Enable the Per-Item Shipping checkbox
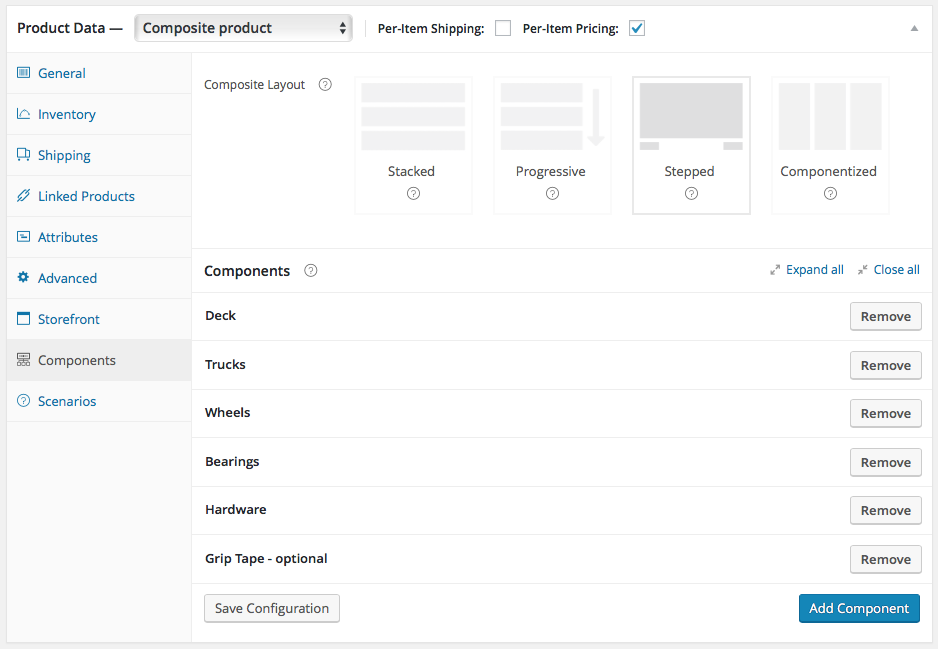 coord(503,28)
